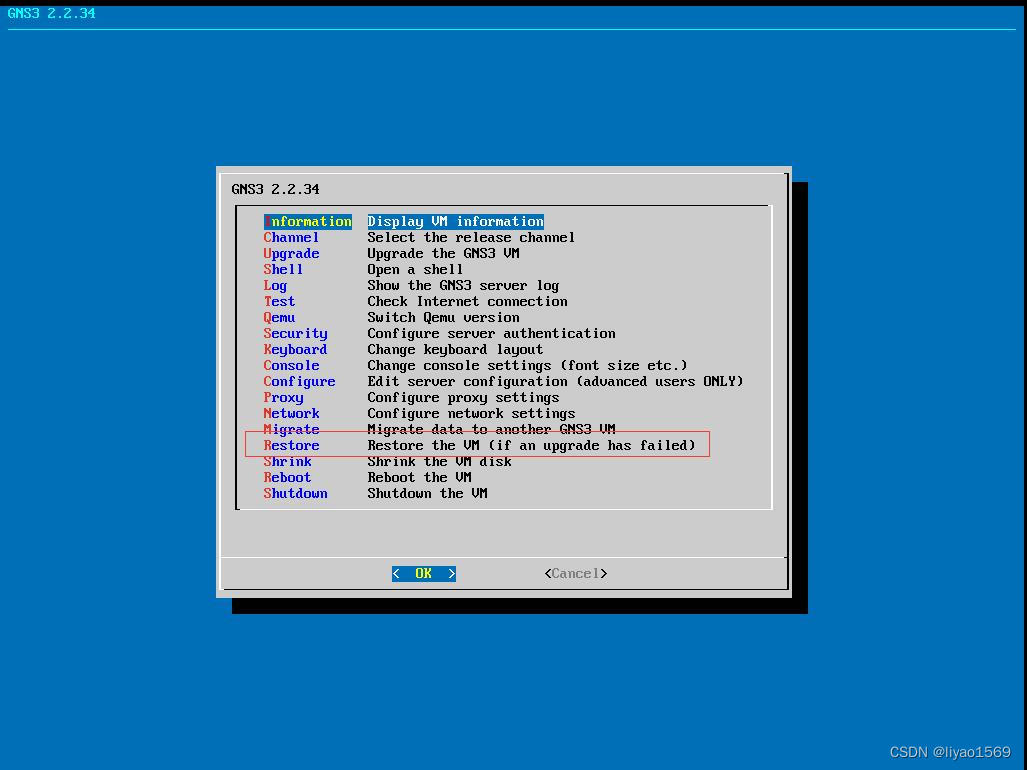Click 'Display VM information' description
Screen dimensions: 1027x770
tap(455, 222)
